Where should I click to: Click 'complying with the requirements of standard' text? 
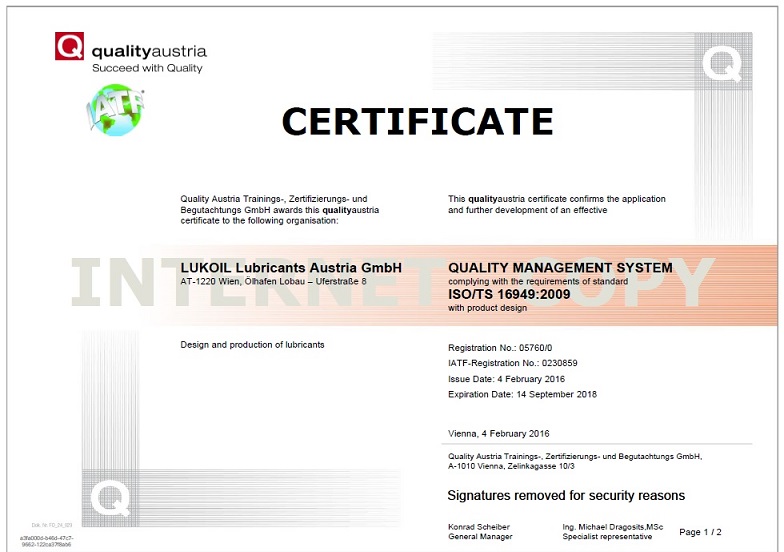[538, 282]
